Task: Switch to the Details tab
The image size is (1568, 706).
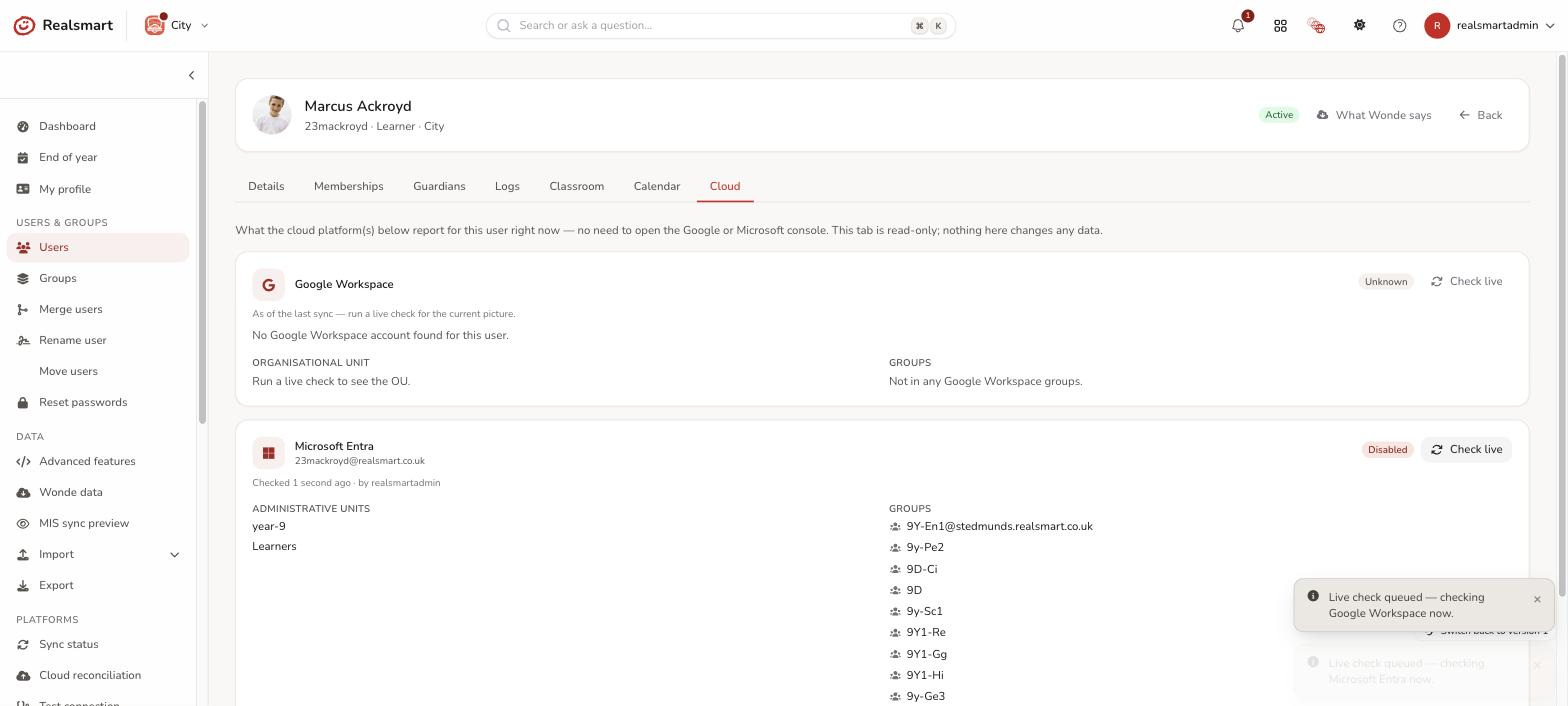Action: [x=266, y=186]
